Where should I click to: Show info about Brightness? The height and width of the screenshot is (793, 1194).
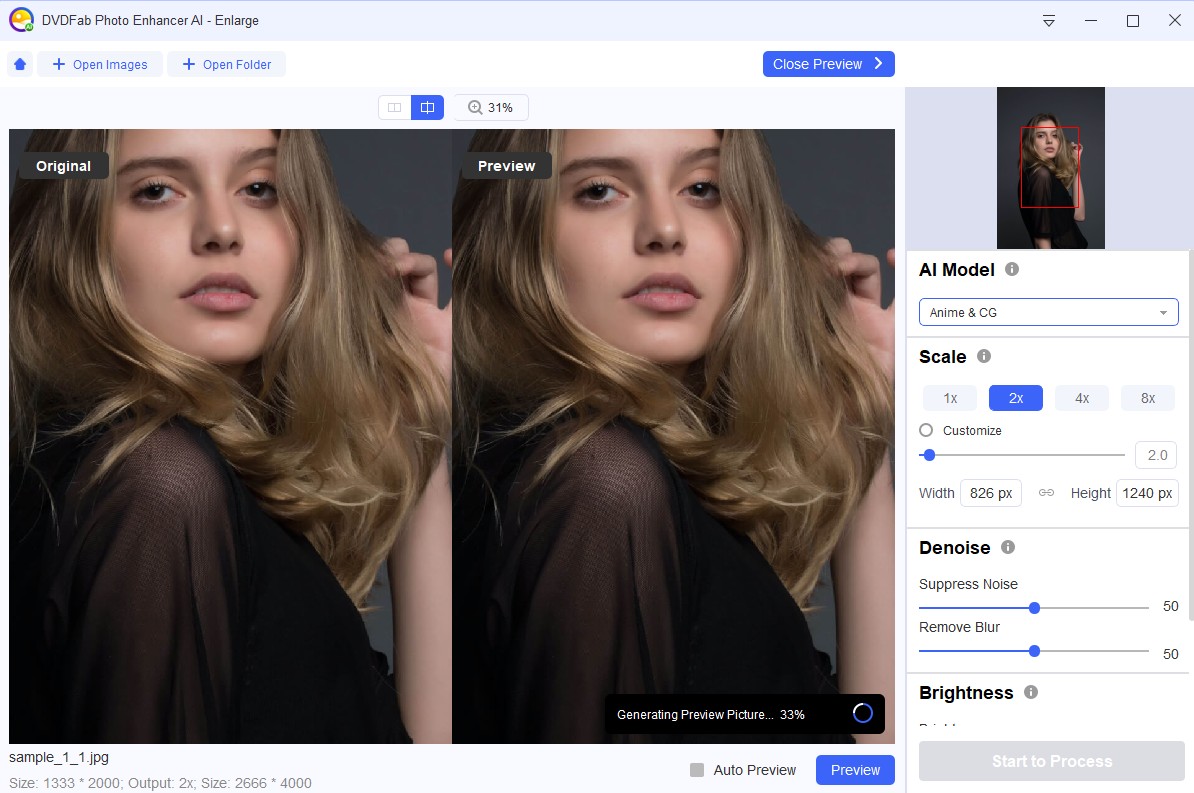1031,692
